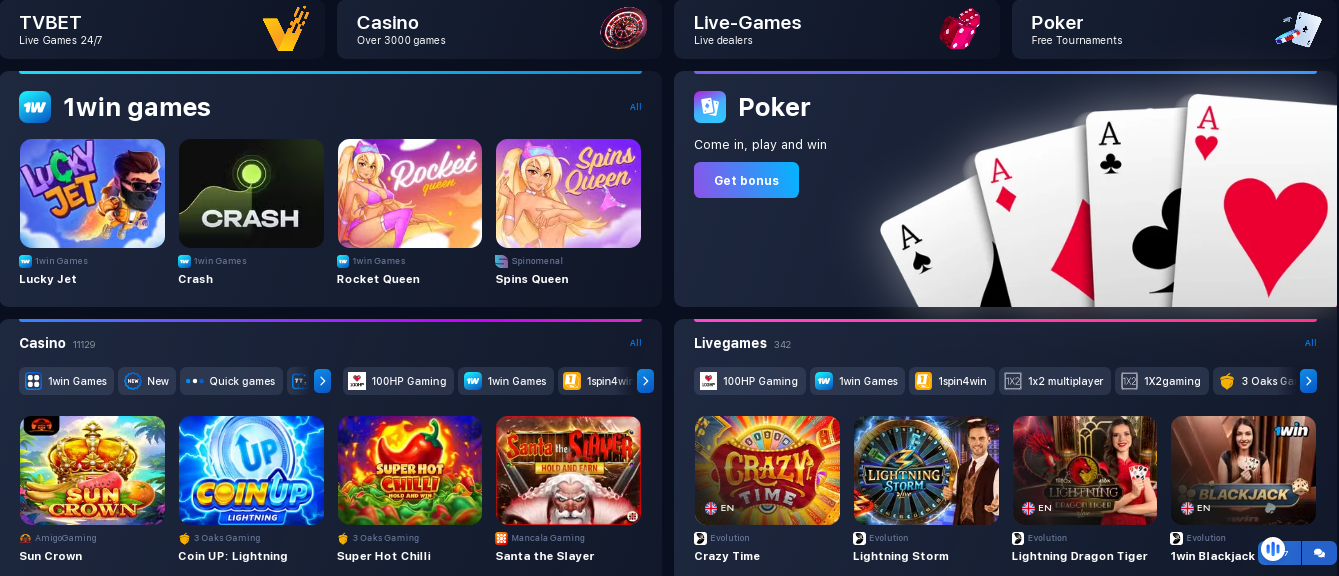Click the Poker cards icon in header
This screenshot has width=1339, height=576.
coord(1298,29)
